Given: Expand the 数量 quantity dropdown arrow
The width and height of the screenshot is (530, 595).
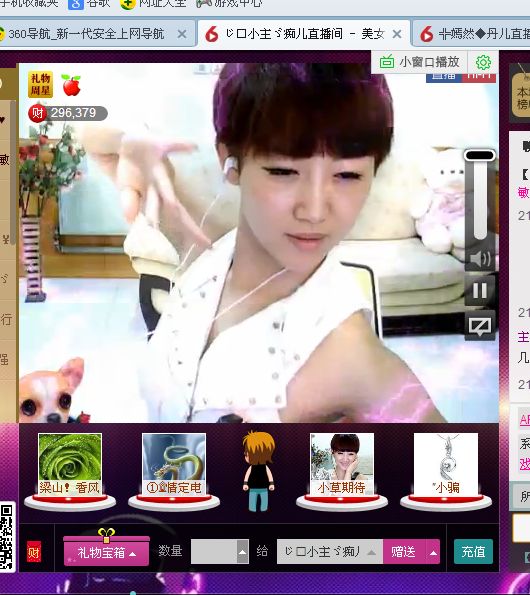Looking at the screenshot, I should (242, 552).
